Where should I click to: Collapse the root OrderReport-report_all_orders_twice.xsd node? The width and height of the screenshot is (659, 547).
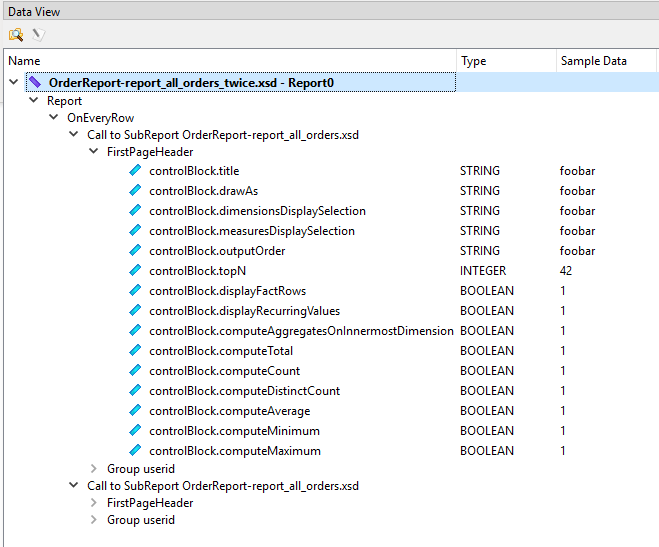pyautogui.click(x=14, y=82)
